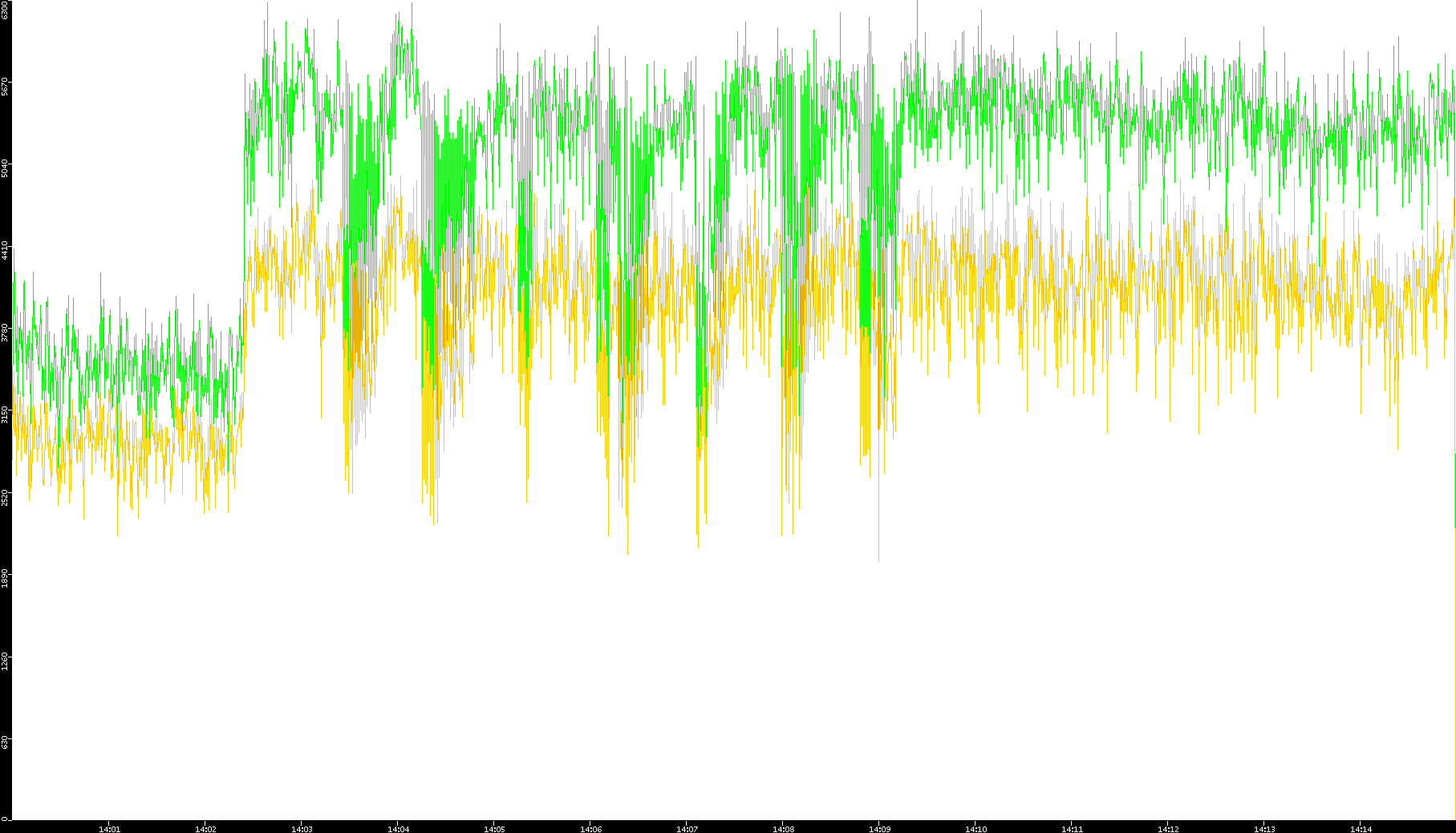Click the 14:05 time axis label
The height and width of the screenshot is (833, 1456).
click(x=494, y=829)
